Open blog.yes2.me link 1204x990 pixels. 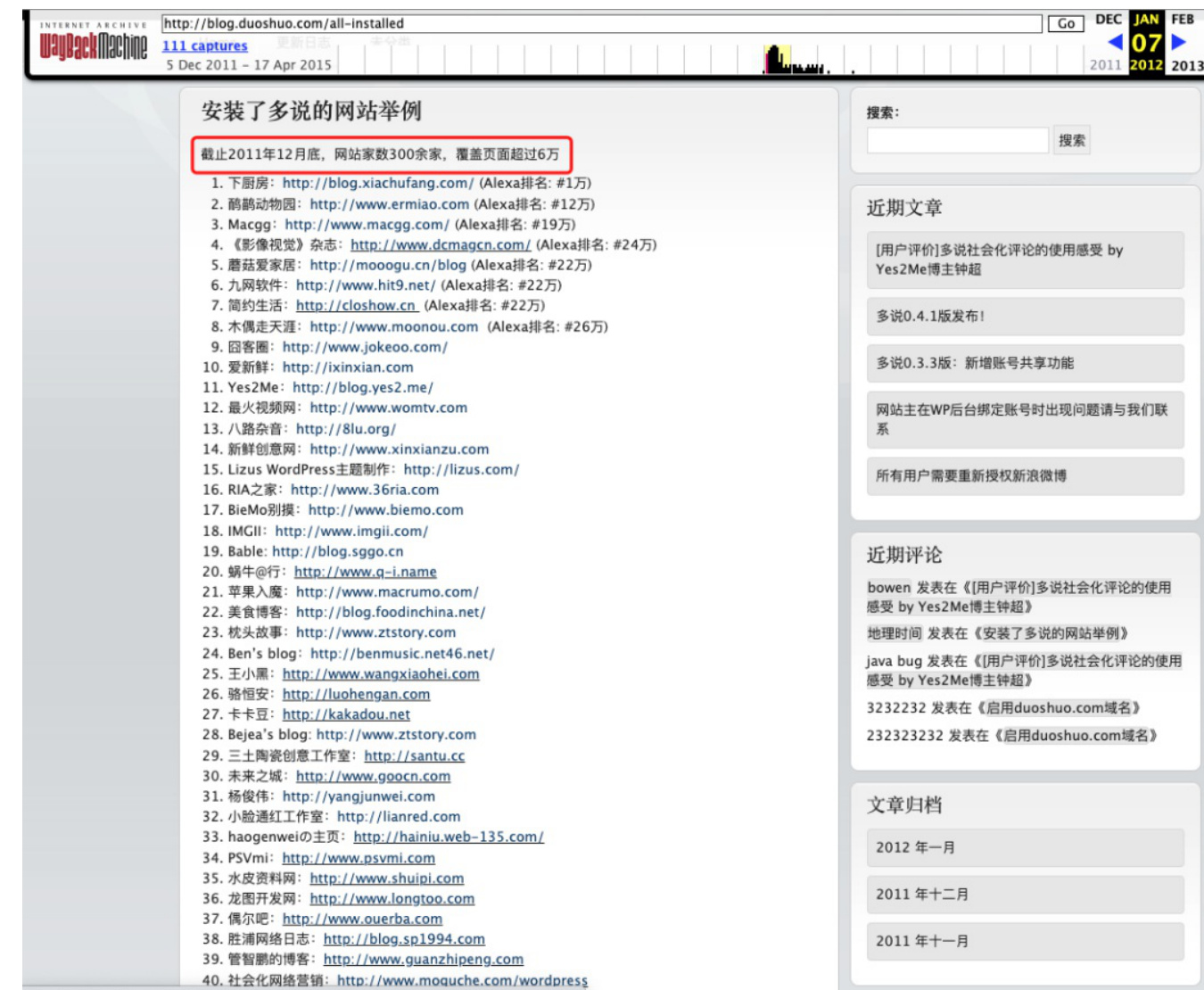tap(363, 387)
